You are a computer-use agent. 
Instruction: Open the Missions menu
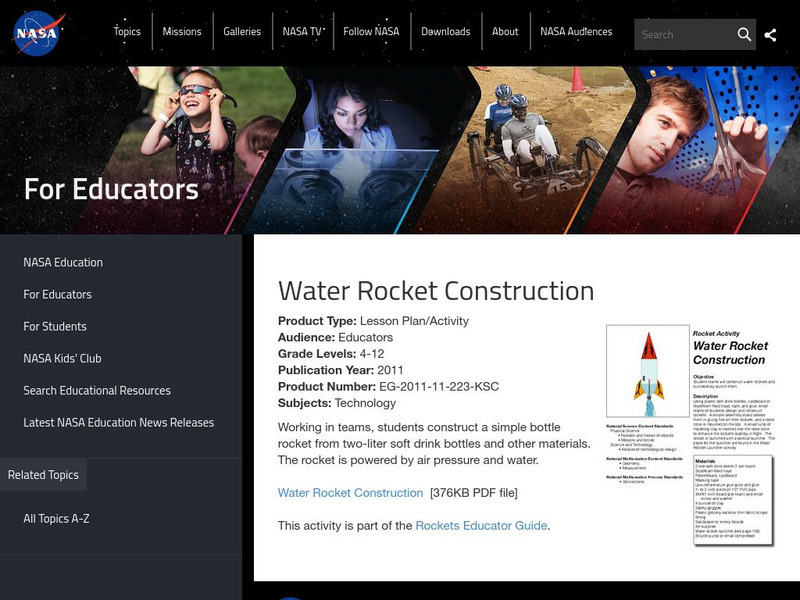[x=182, y=32]
